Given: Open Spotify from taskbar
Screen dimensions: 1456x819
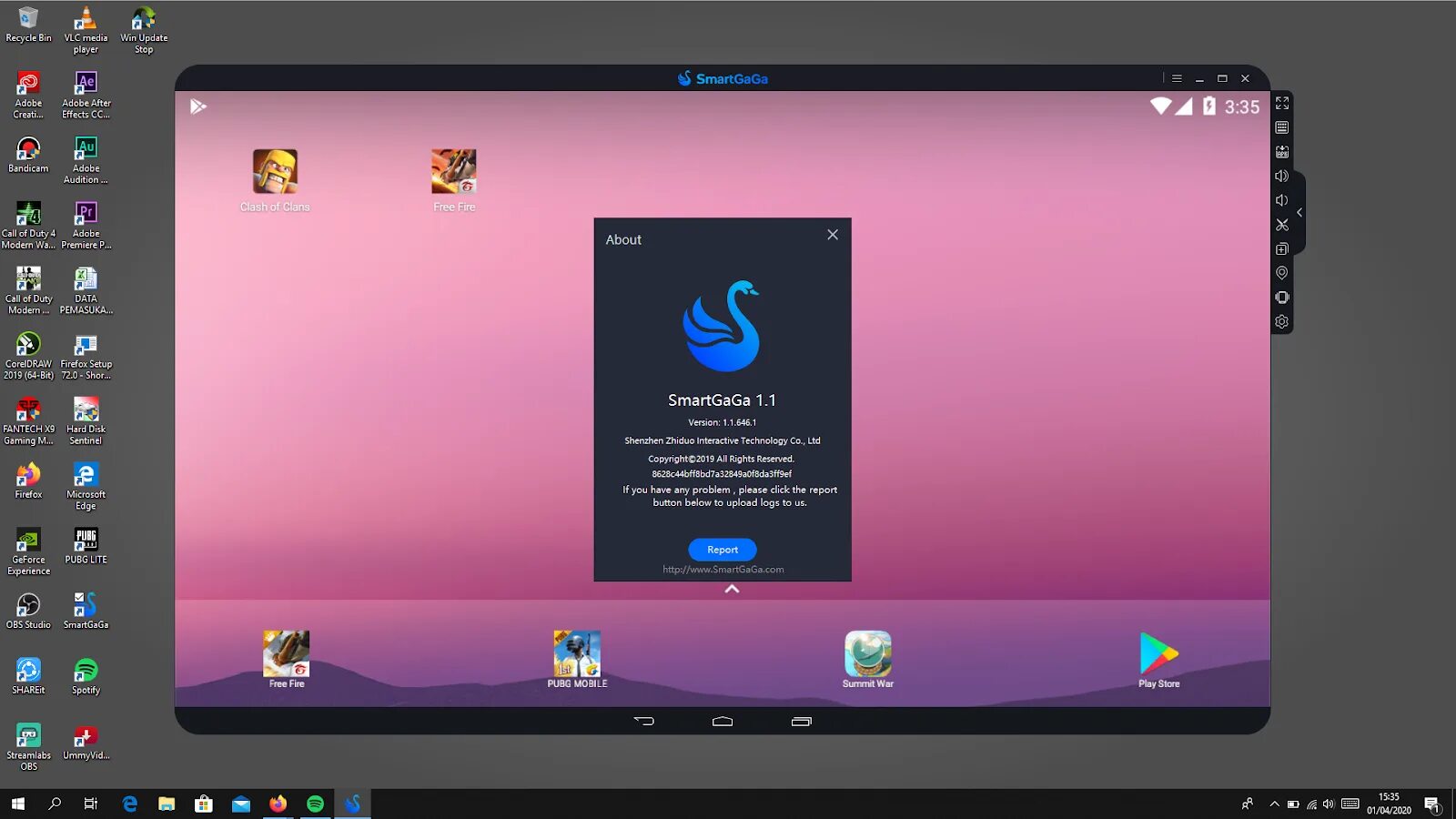Looking at the screenshot, I should click(x=315, y=804).
